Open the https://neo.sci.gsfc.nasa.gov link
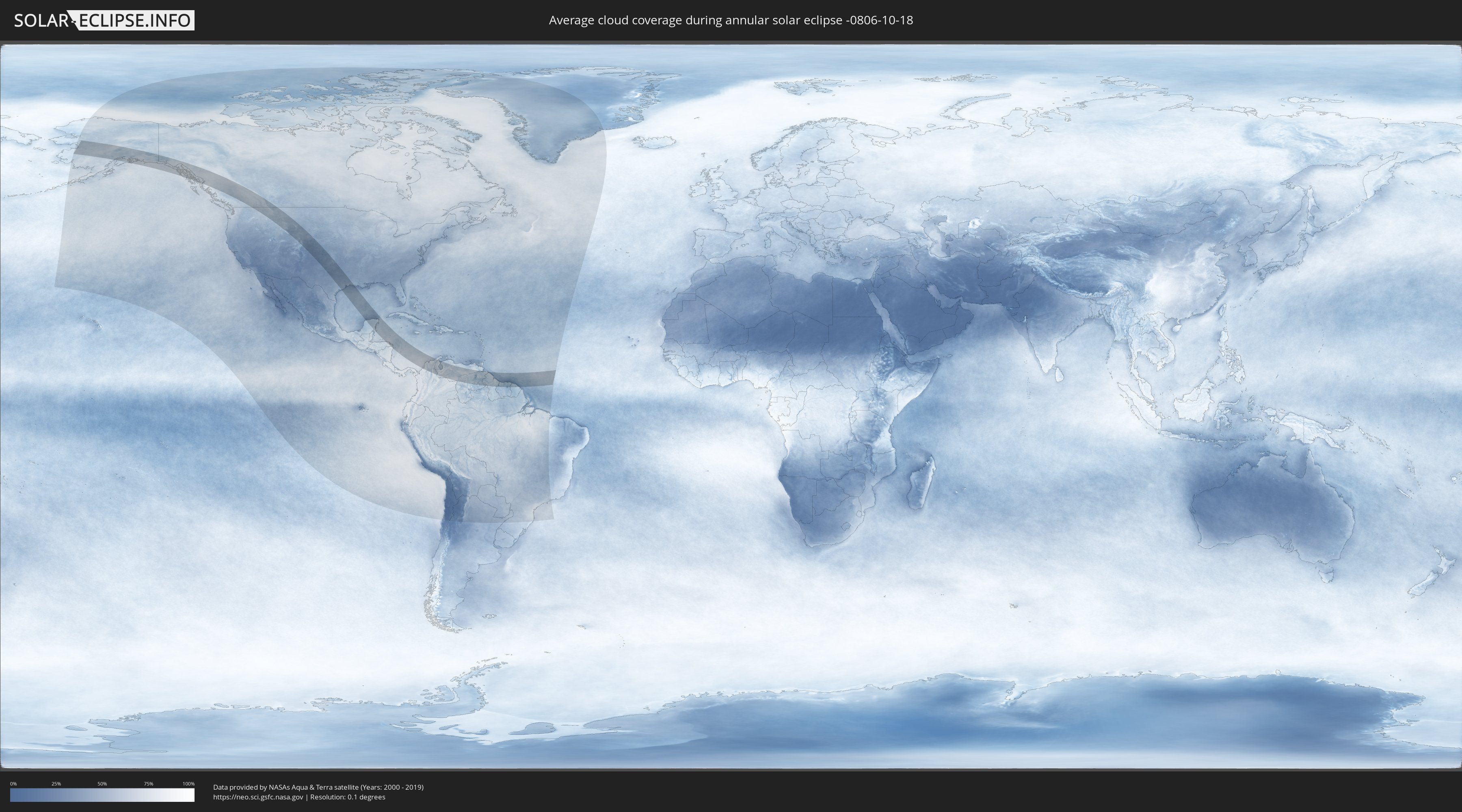1462x812 pixels. pos(258,797)
